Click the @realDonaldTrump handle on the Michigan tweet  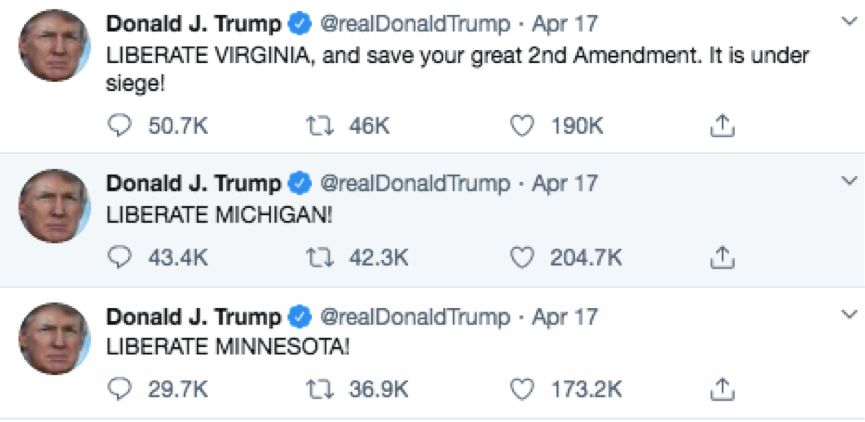pyautogui.click(x=414, y=184)
